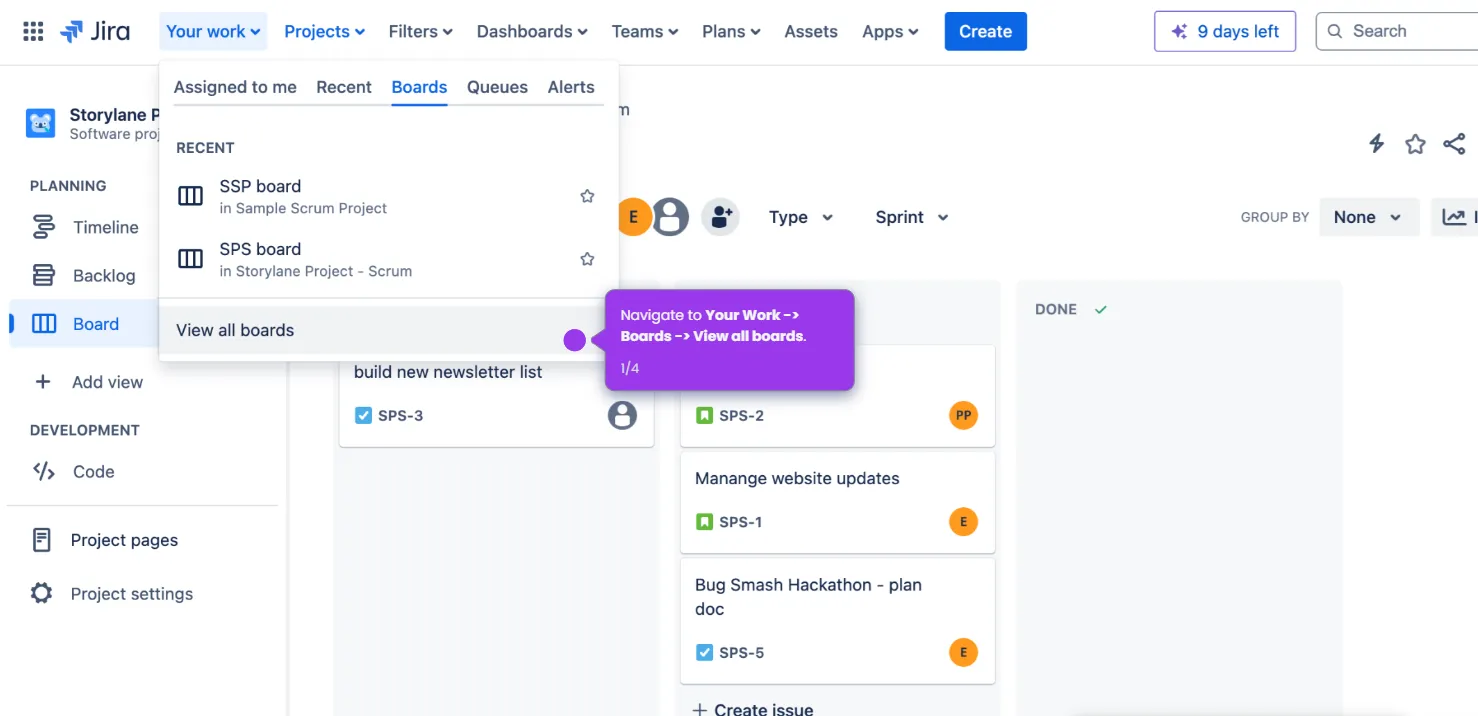Select the Boards tab
The width and height of the screenshot is (1478, 716).
[419, 87]
